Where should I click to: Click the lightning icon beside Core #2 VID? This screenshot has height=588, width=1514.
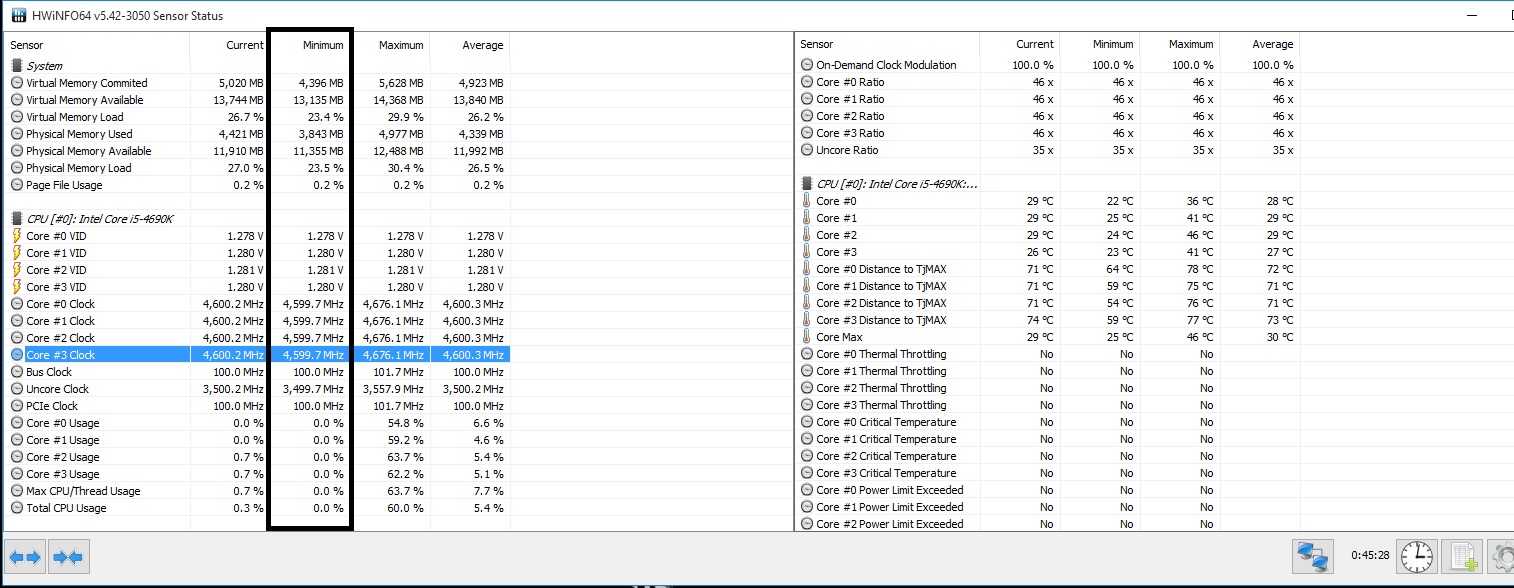click(x=17, y=270)
